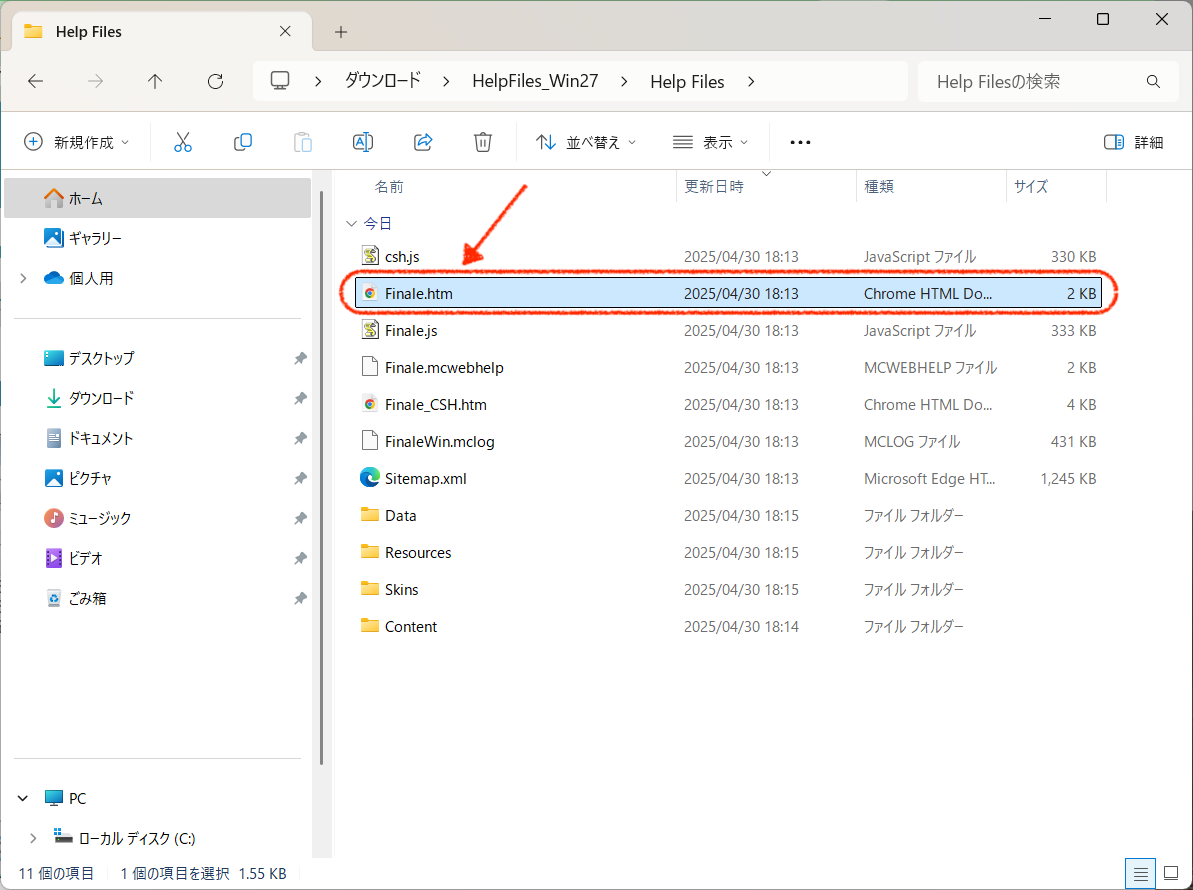Open more options ellipsis menu
Viewport: 1193px width, 890px height.
pyautogui.click(x=800, y=142)
